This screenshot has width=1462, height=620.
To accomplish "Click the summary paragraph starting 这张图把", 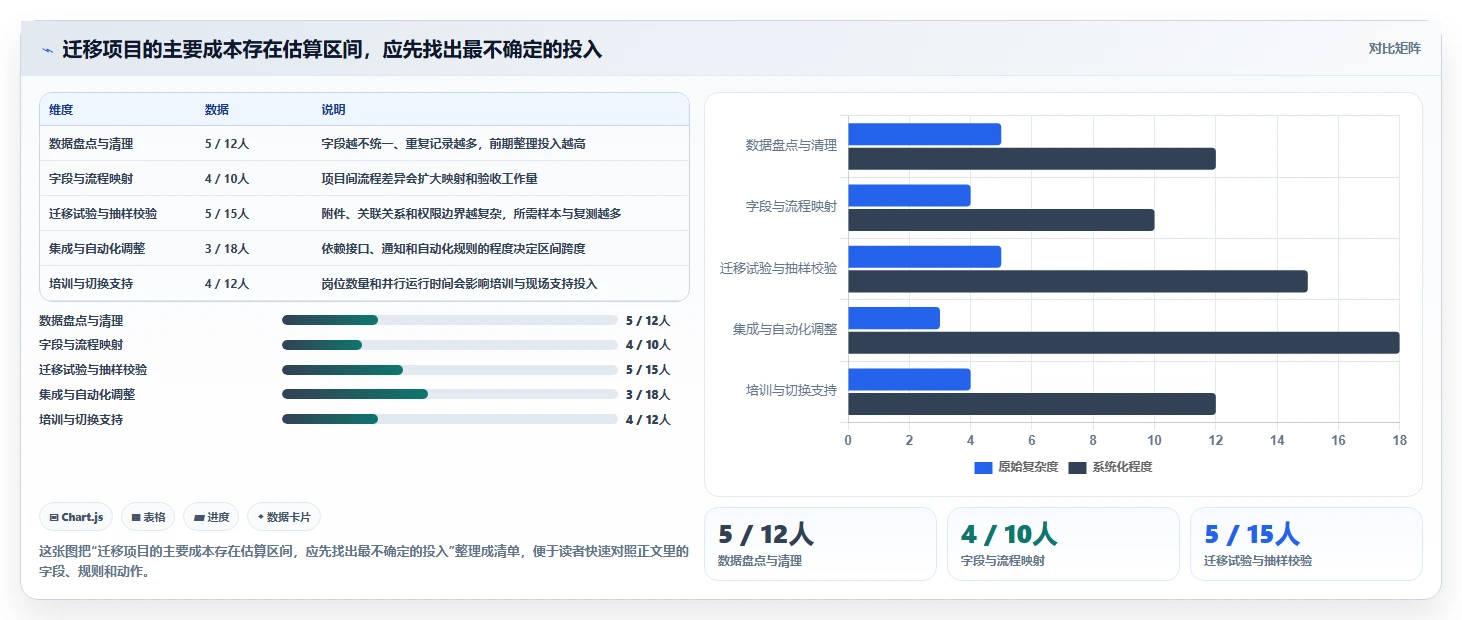I will click(x=364, y=562).
